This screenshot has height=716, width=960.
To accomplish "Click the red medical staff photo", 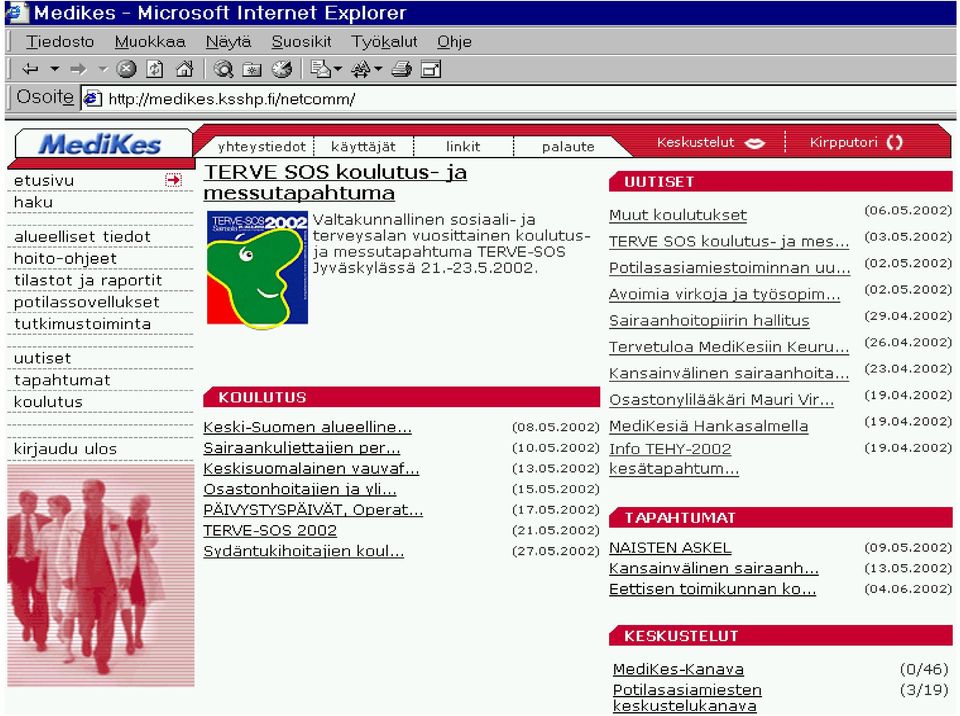I will click(100, 575).
